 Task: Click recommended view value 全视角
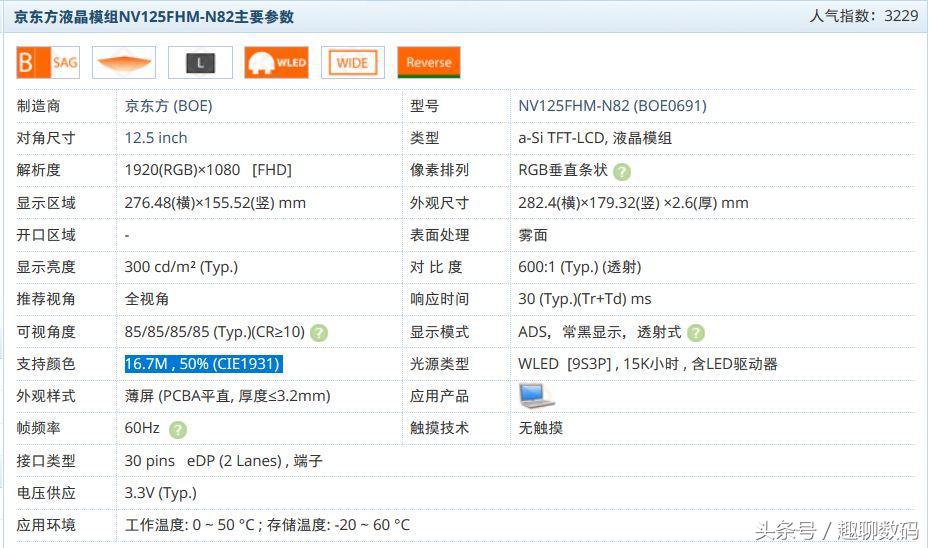[x=147, y=299]
